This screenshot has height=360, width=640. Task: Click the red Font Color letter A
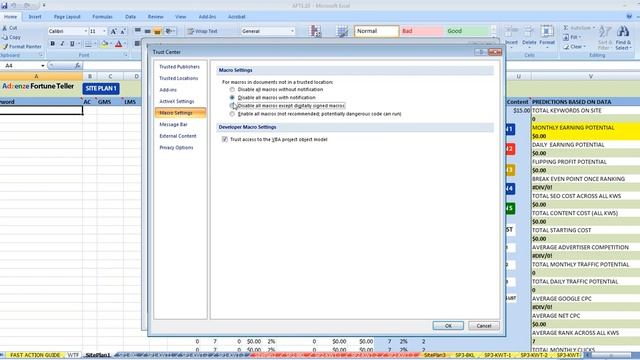coord(118,44)
